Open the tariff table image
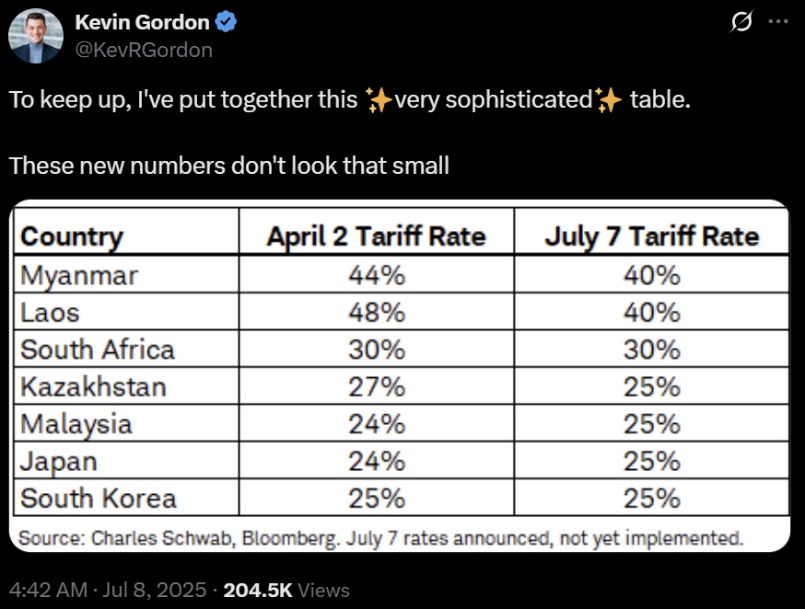The height and width of the screenshot is (609, 805). click(x=400, y=376)
